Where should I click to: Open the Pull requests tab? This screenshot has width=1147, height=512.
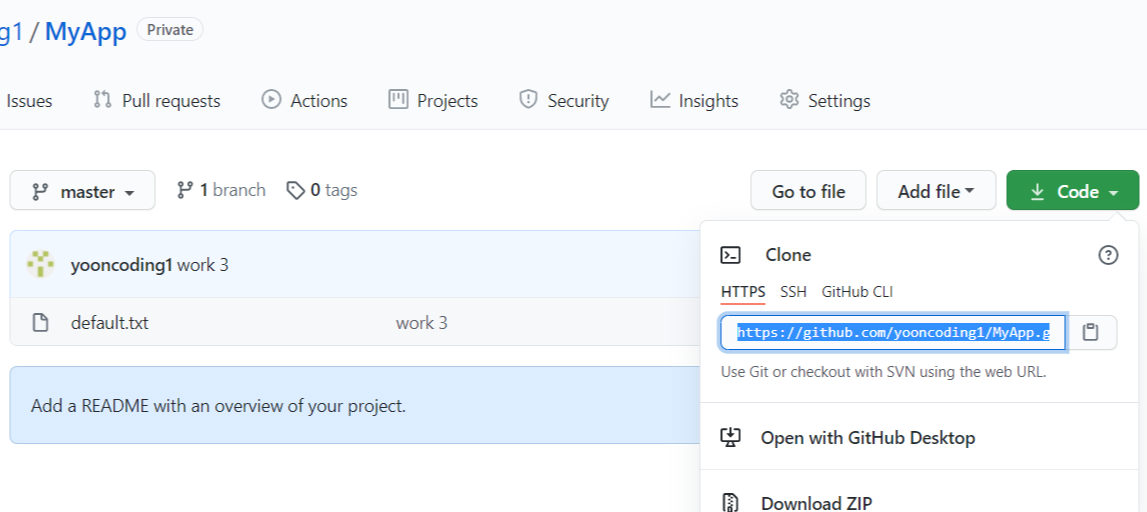(x=157, y=100)
